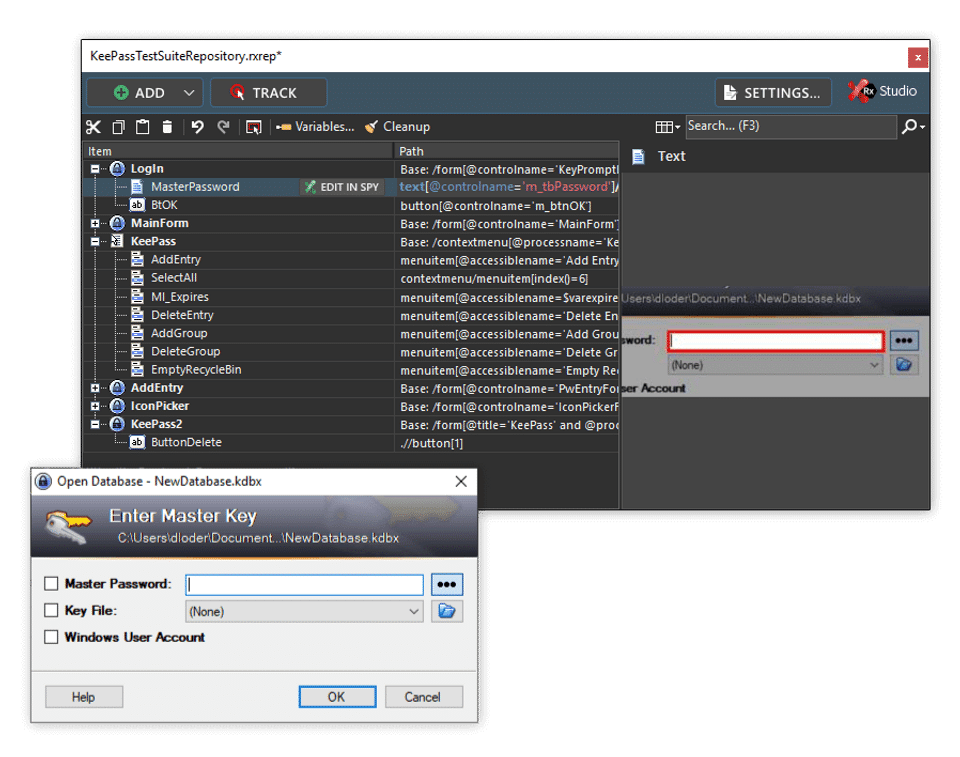Click the BtOK button item icon

pos(137,205)
